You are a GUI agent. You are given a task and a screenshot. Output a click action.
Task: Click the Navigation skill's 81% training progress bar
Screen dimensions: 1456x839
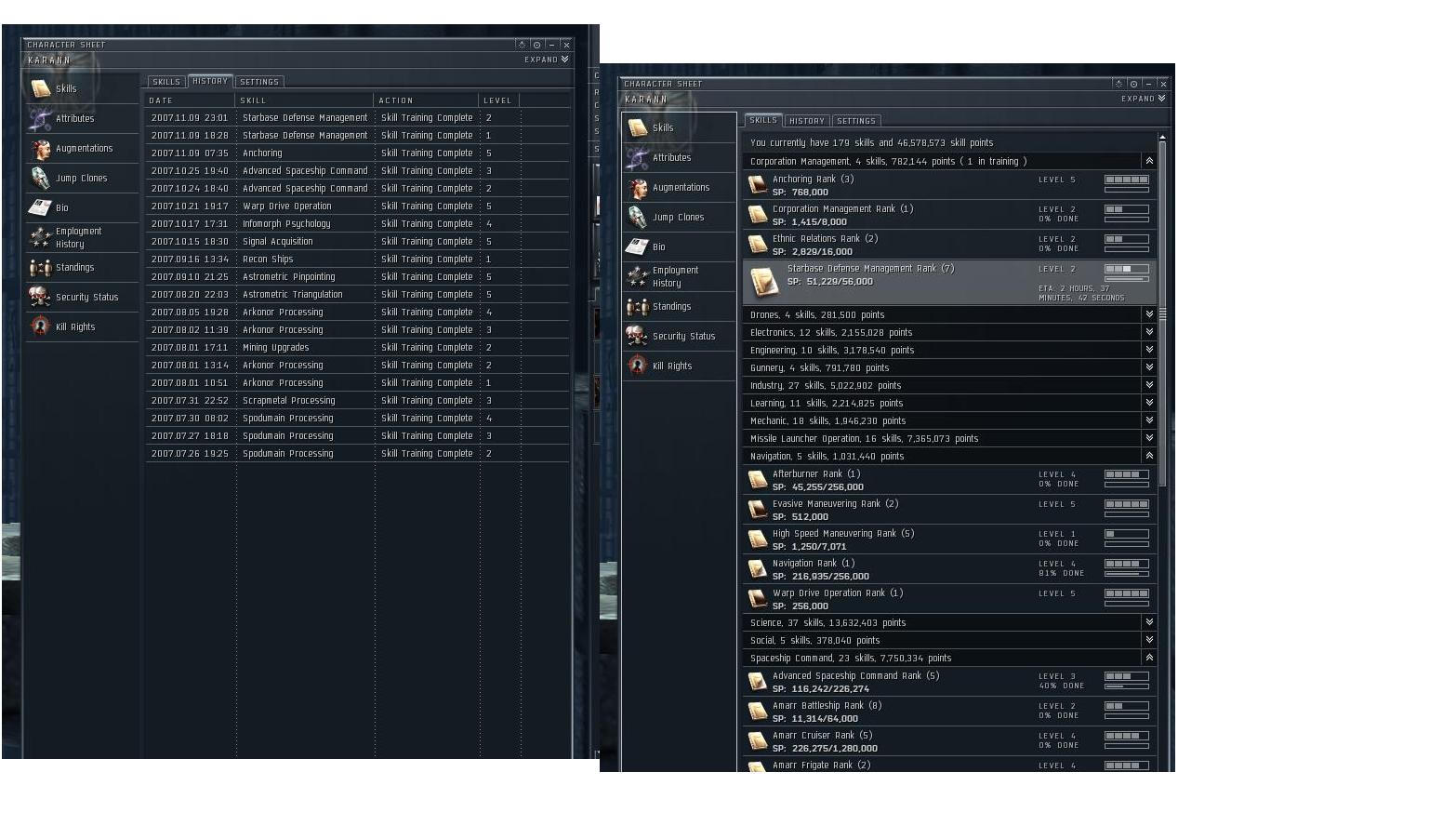(x=1127, y=574)
